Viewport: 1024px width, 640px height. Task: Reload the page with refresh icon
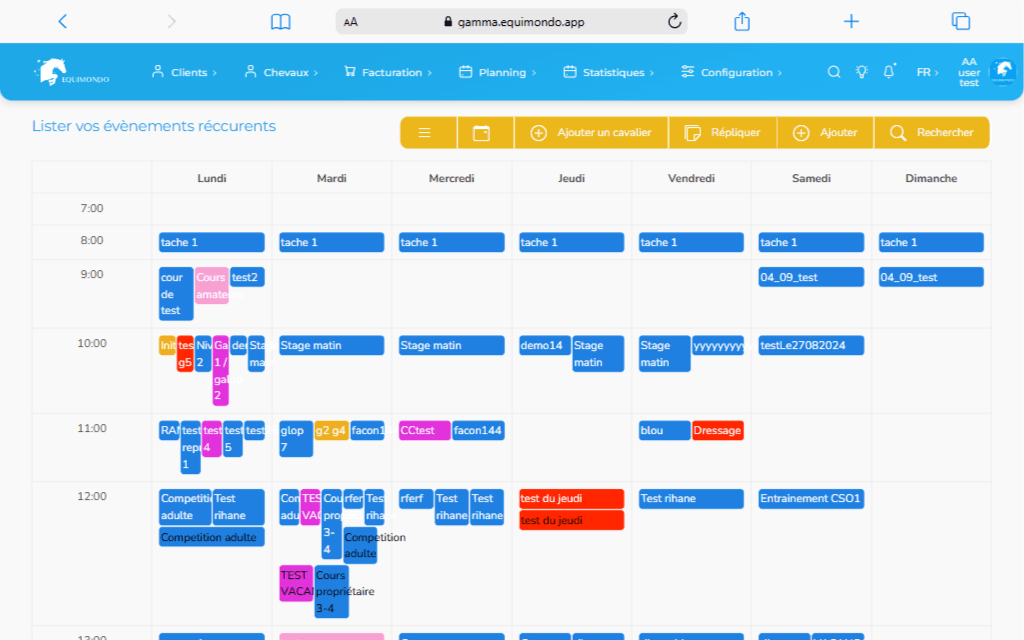click(x=674, y=21)
